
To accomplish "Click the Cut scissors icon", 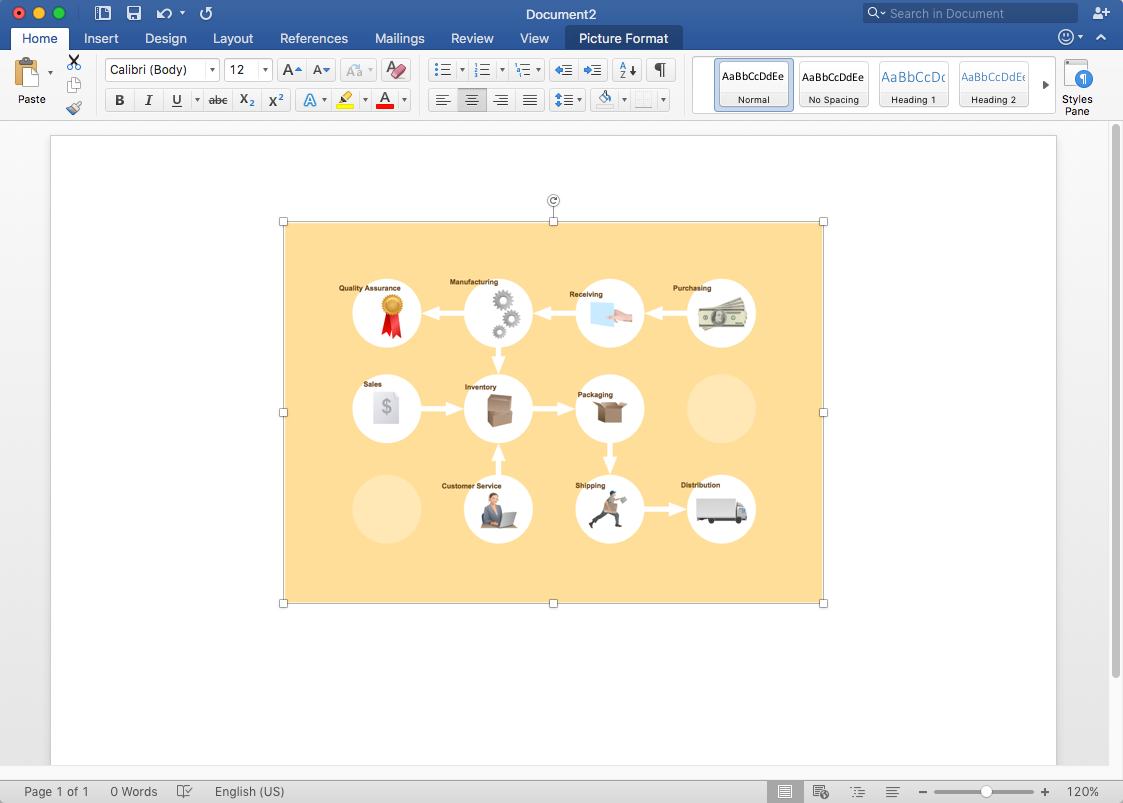I will point(74,62).
